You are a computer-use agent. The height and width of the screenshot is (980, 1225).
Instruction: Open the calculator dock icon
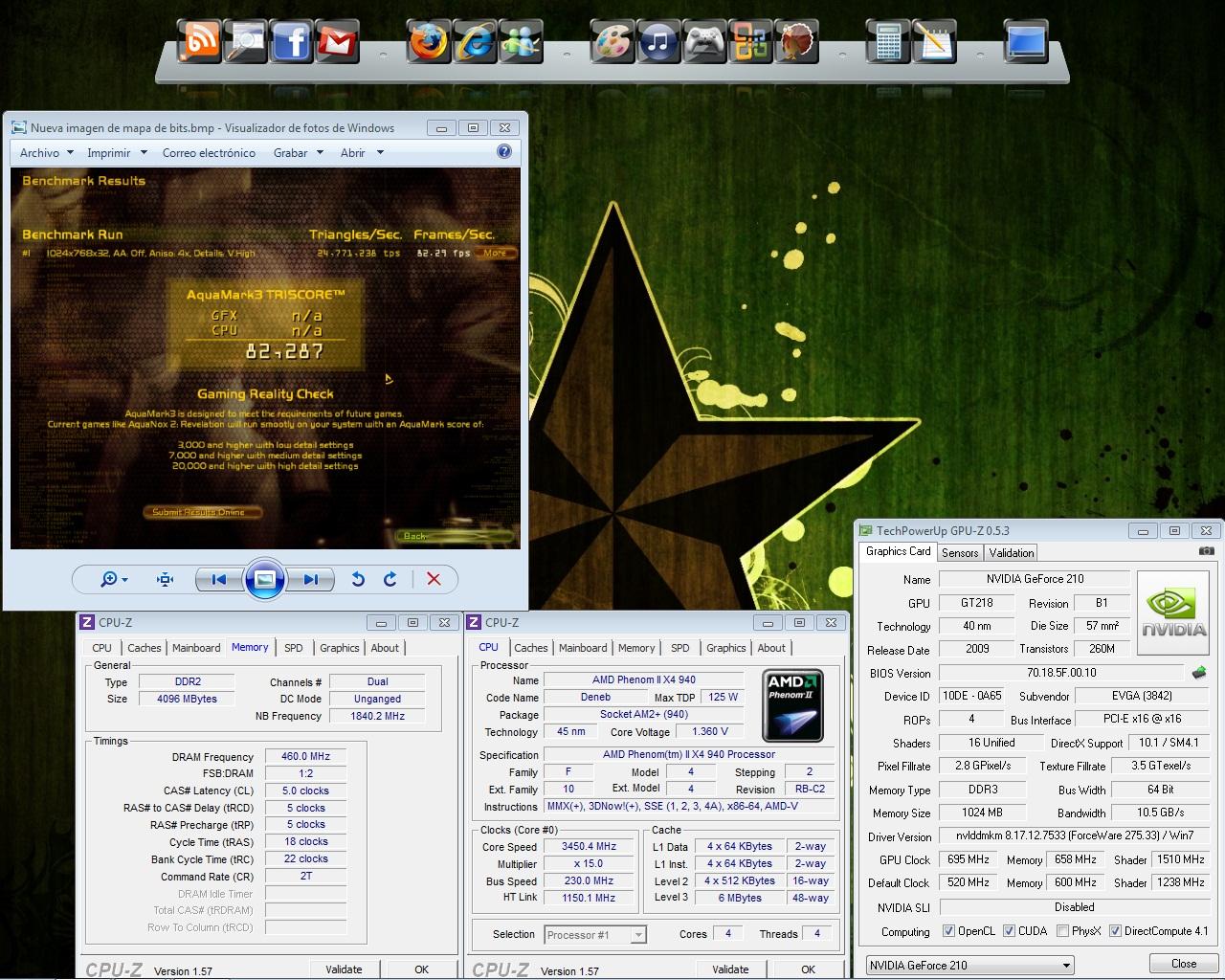click(887, 41)
